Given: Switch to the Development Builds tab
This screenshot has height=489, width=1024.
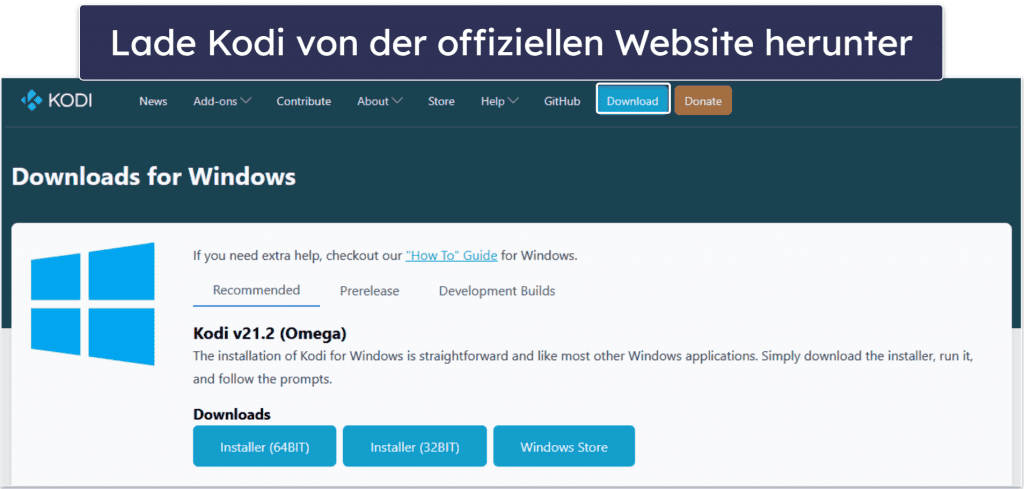Looking at the screenshot, I should pos(497,291).
